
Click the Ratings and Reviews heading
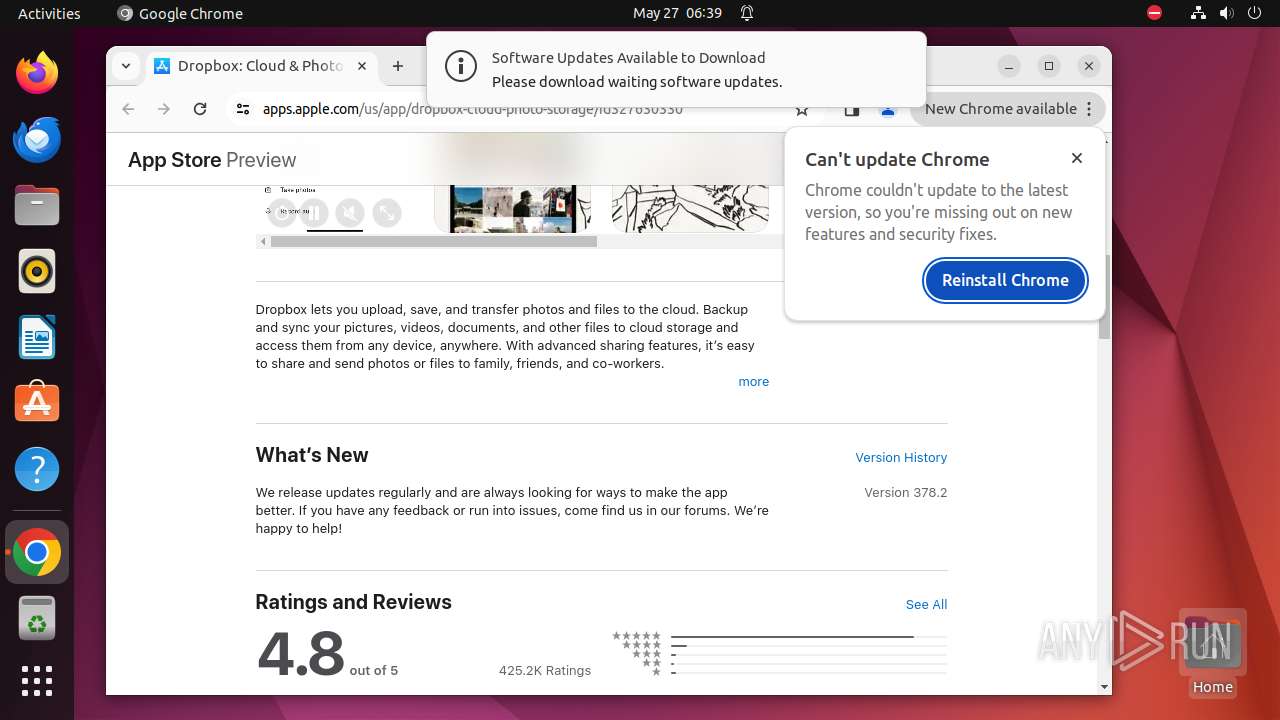[x=353, y=602]
